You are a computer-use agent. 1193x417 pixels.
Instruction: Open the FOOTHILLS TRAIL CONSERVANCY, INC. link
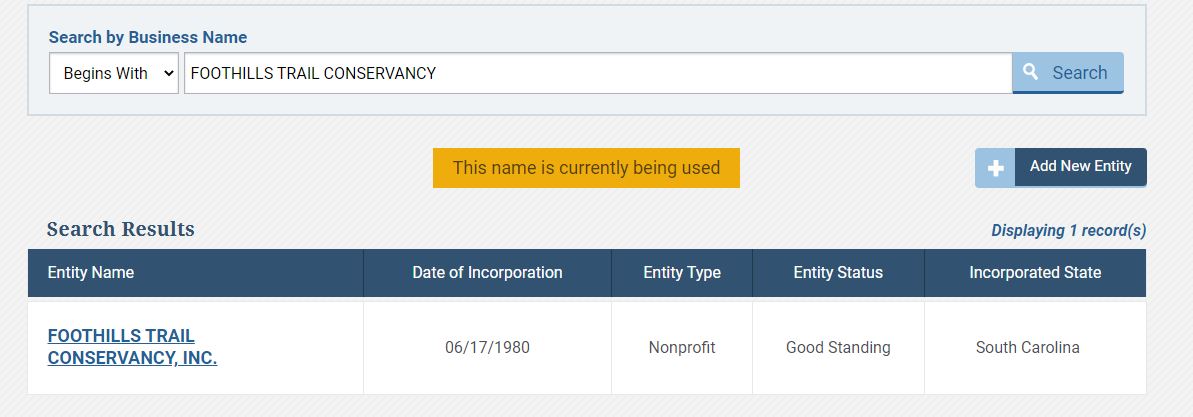(x=132, y=347)
